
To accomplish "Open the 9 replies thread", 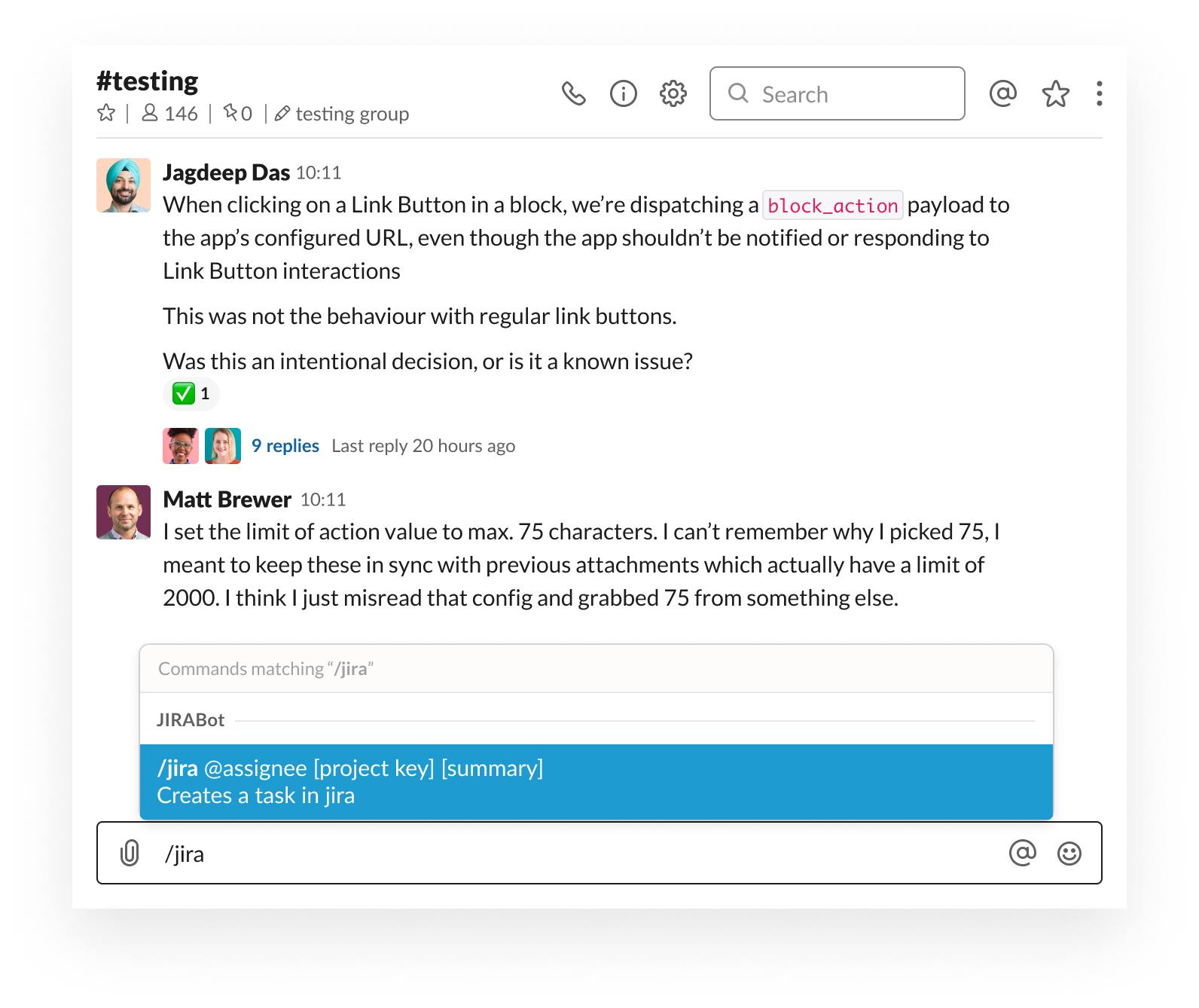I will 285,446.
